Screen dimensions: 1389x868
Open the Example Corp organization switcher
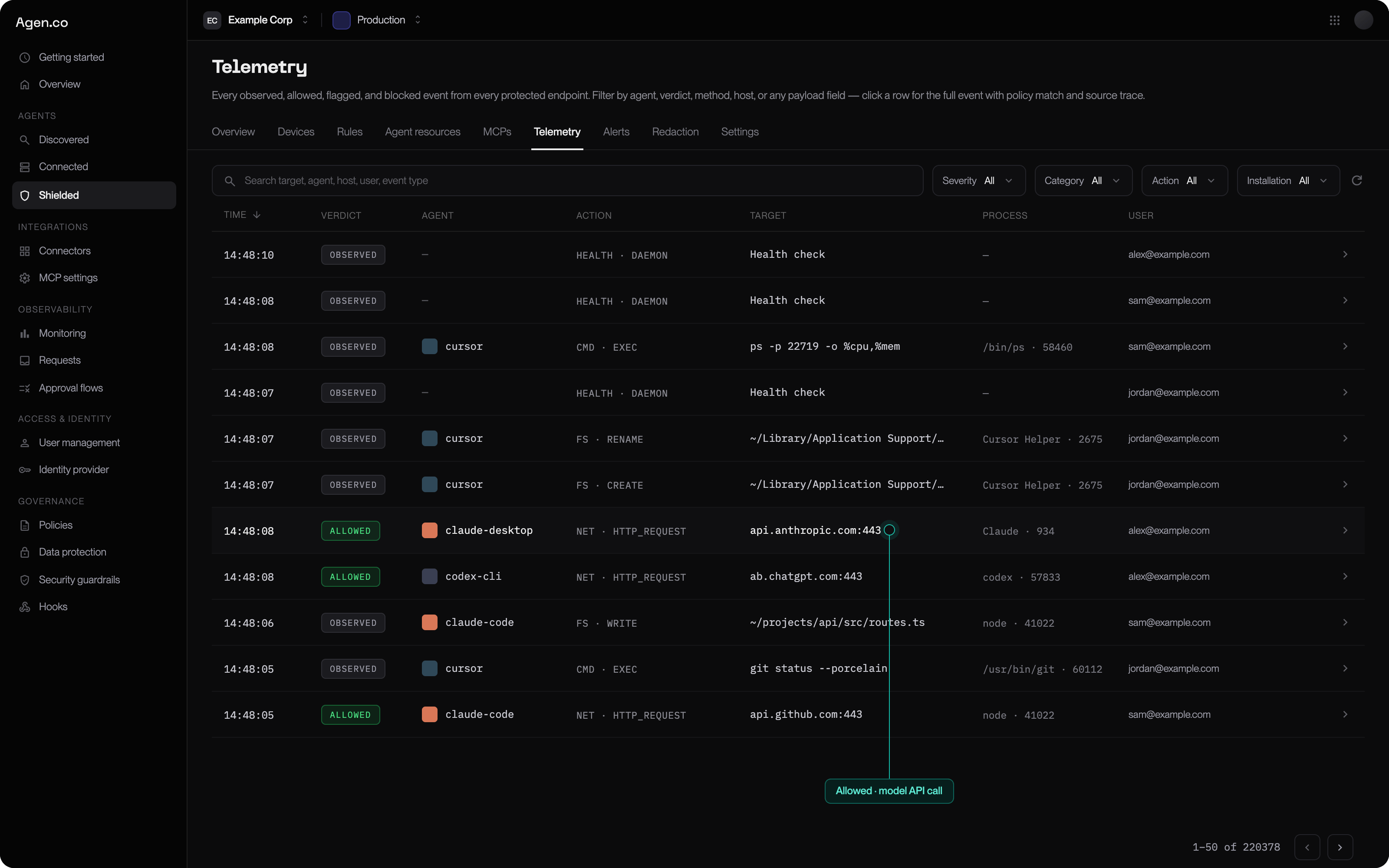click(x=257, y=20)
